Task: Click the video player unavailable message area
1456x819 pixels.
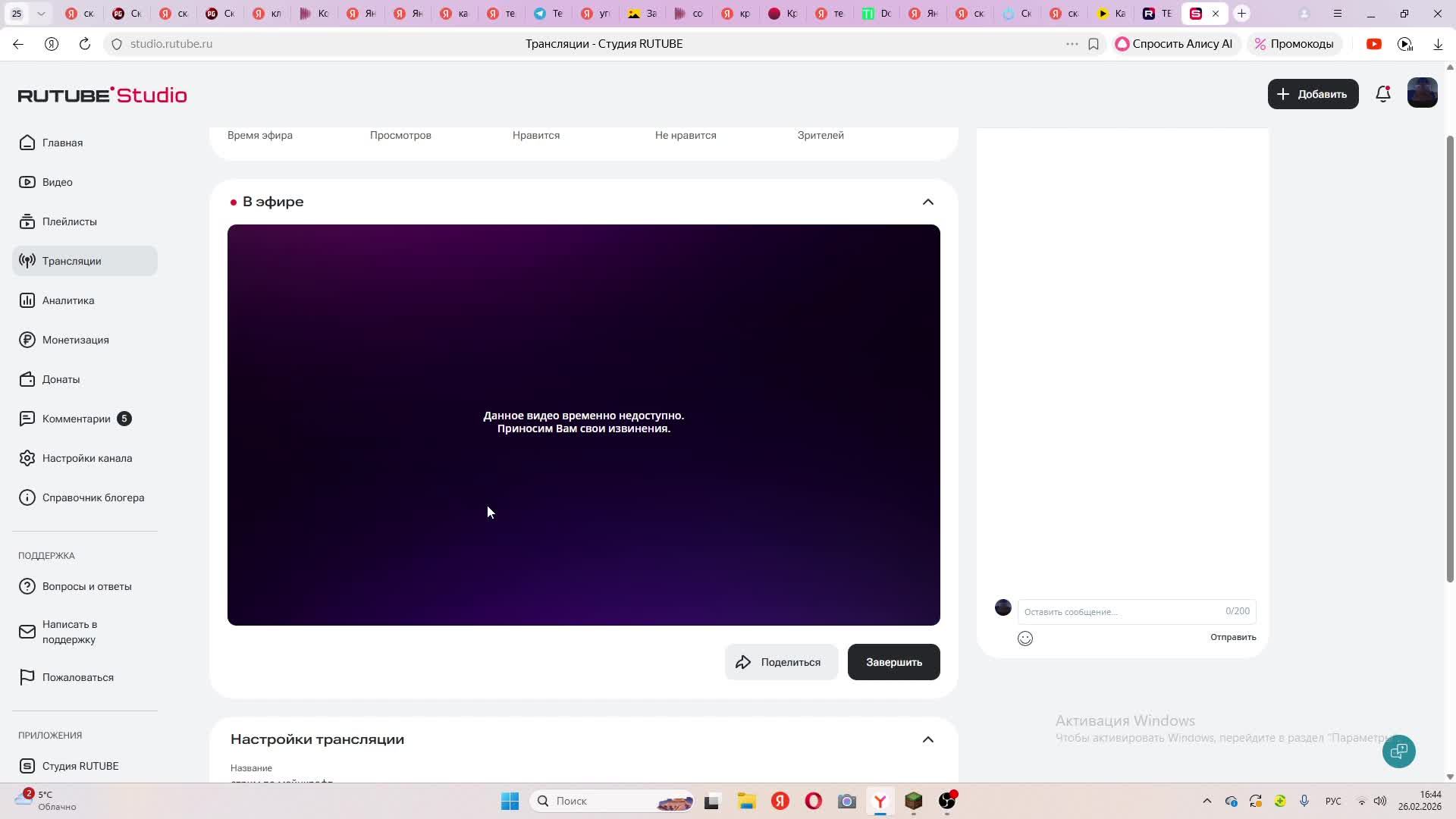Action: pos(584,422)
